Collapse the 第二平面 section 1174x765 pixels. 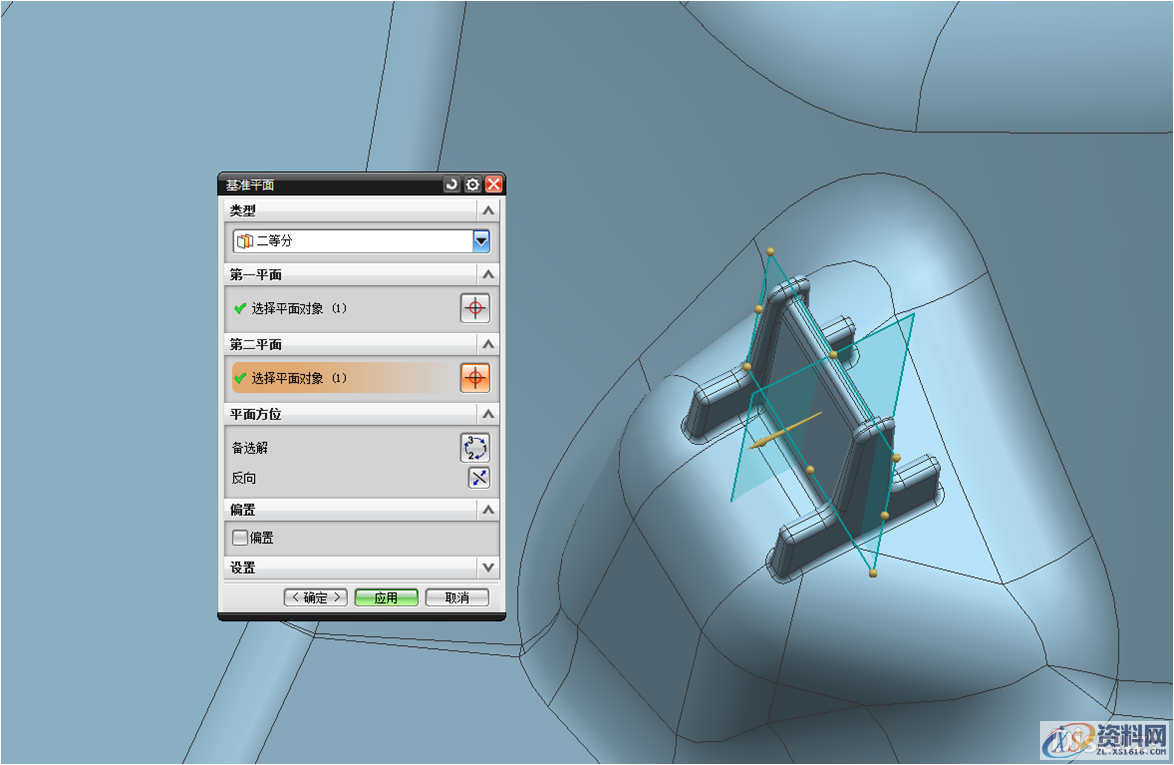pyautogui.click(x=487, y=344)
